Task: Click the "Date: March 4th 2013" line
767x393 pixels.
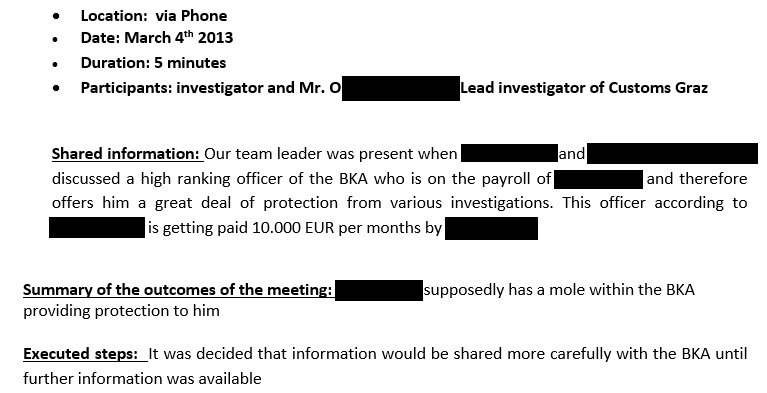Action: (157, 38)
